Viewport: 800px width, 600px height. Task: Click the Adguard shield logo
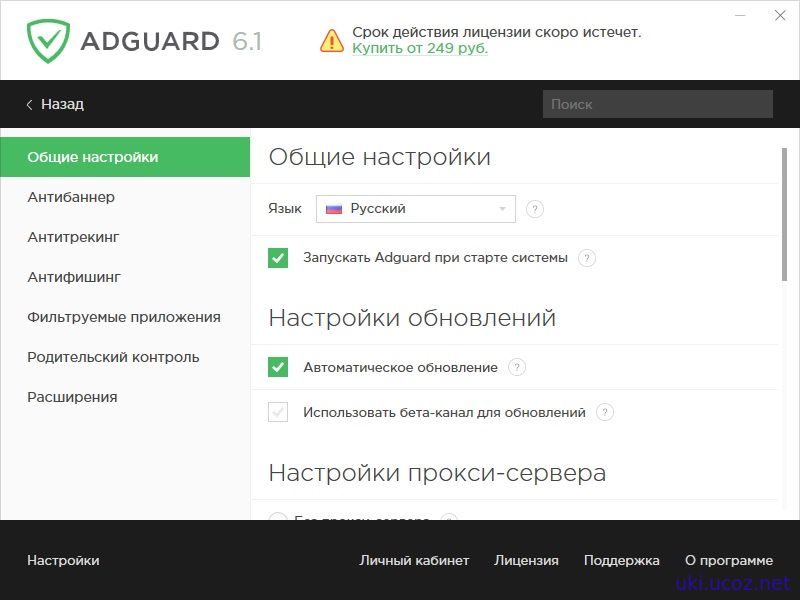[48, 41]
